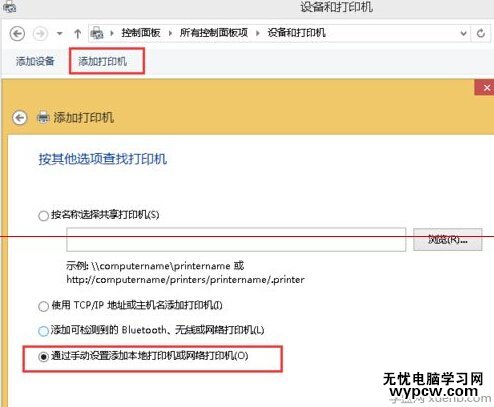Viewport: 494px width, 407px height.
Task: Click the 按其他选项查找打印机 heading
Action: coord(103,159)
